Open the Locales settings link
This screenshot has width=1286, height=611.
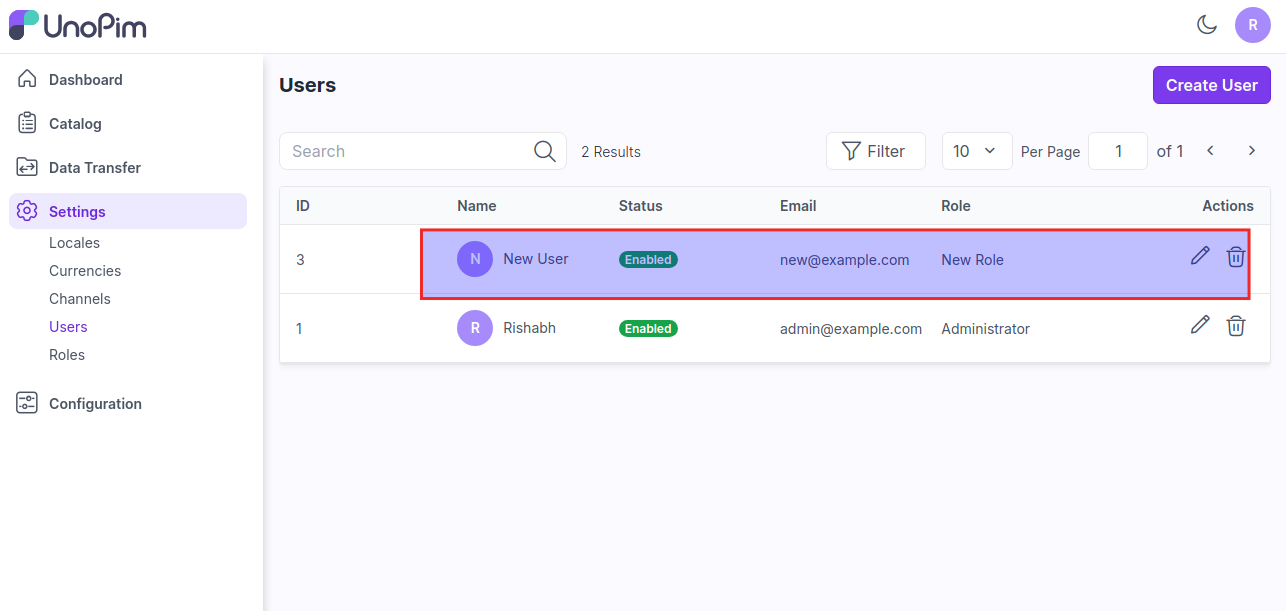(x=74, y=243)
